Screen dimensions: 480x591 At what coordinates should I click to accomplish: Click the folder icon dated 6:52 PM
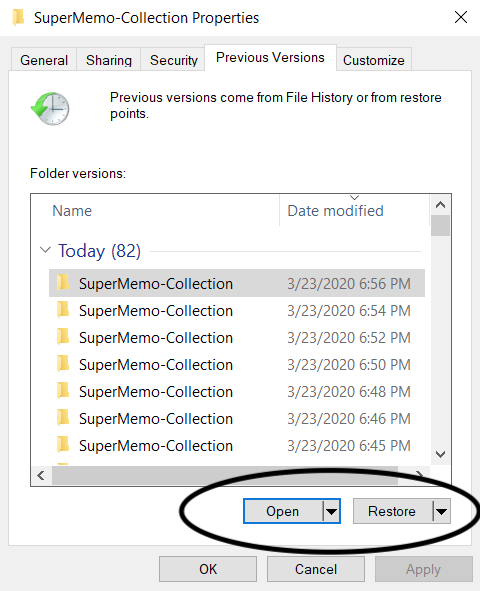[x=63, y=337]
